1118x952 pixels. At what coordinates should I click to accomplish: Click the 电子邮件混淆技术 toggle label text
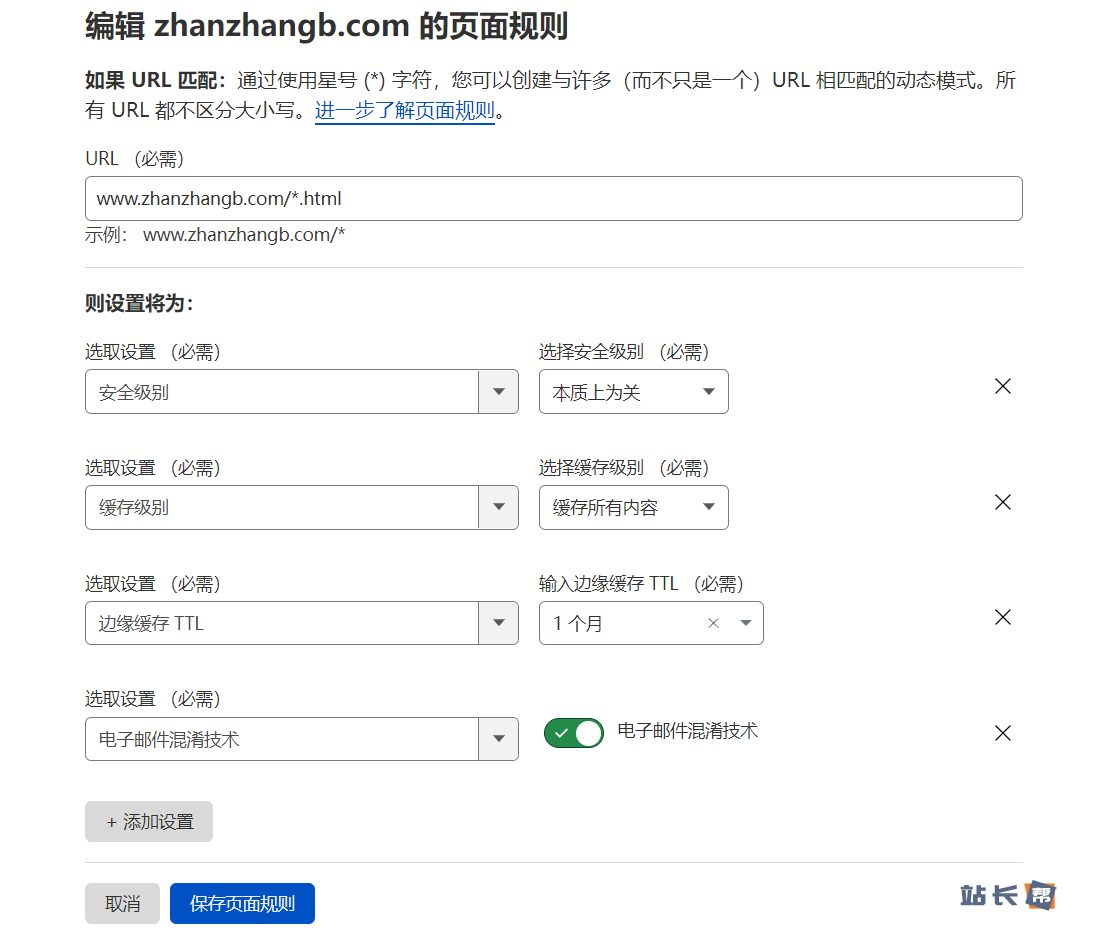(x=688, y=731)
